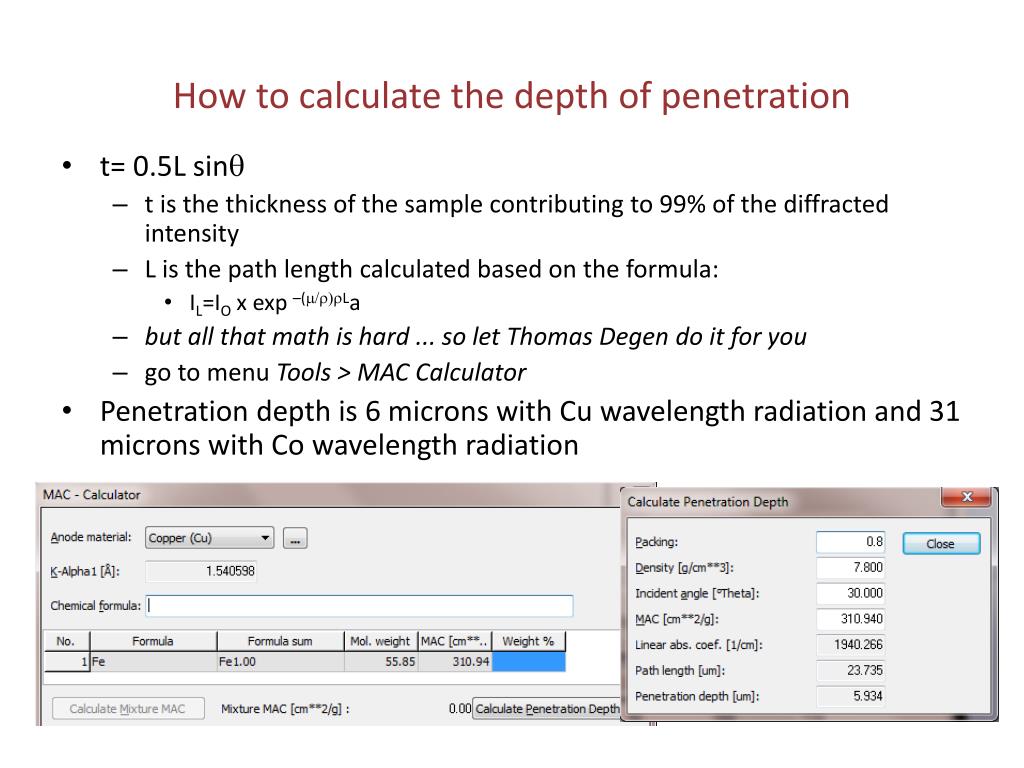This screenshot has height=768, width=1024.
Task: Click the 'Incident angle [°Theta]:' label
Action: coord(697,594)
